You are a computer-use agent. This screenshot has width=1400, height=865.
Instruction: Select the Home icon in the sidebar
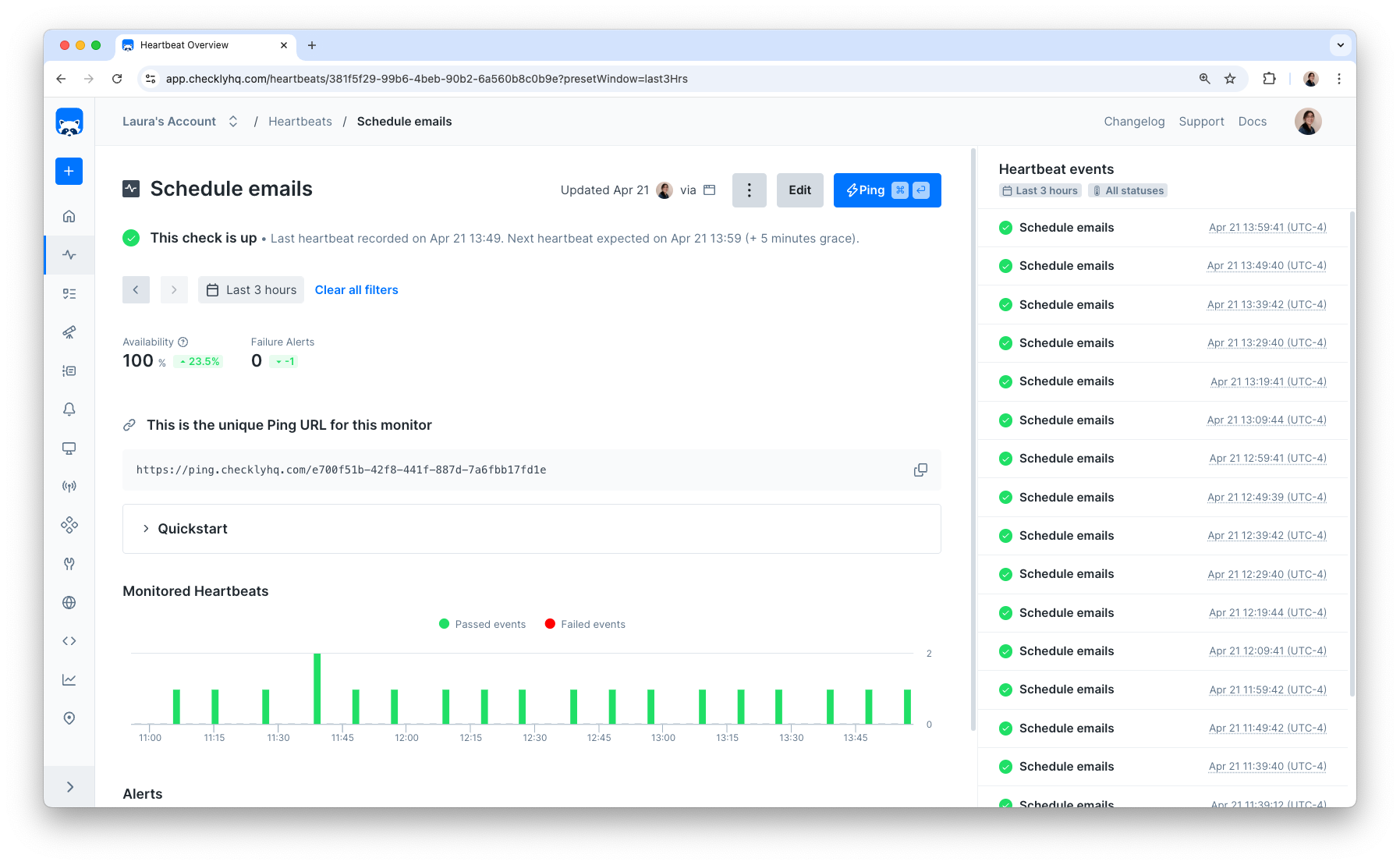[x=69, y=216]
